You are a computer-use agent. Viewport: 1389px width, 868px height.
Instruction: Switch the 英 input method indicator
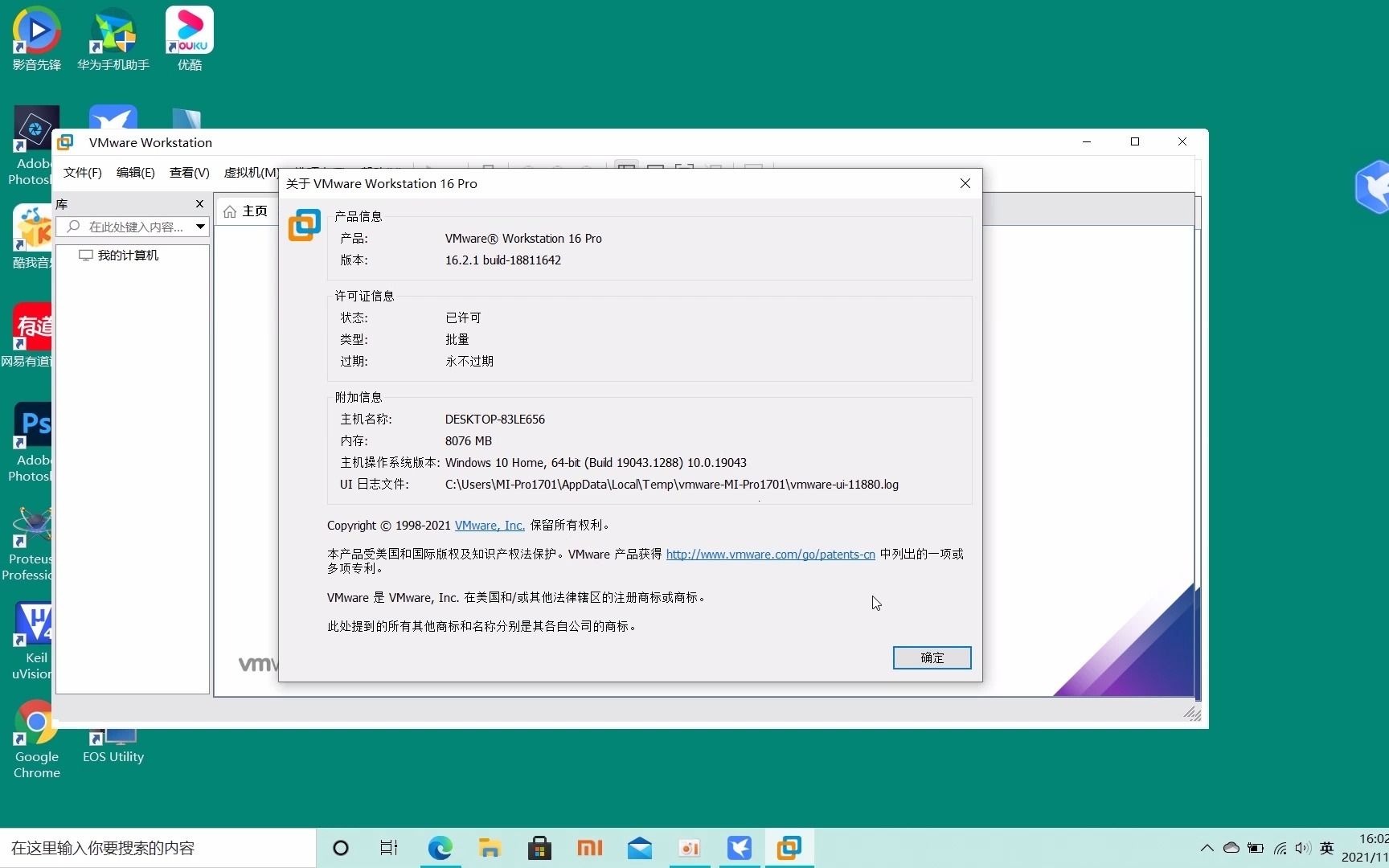[1327, 848]
